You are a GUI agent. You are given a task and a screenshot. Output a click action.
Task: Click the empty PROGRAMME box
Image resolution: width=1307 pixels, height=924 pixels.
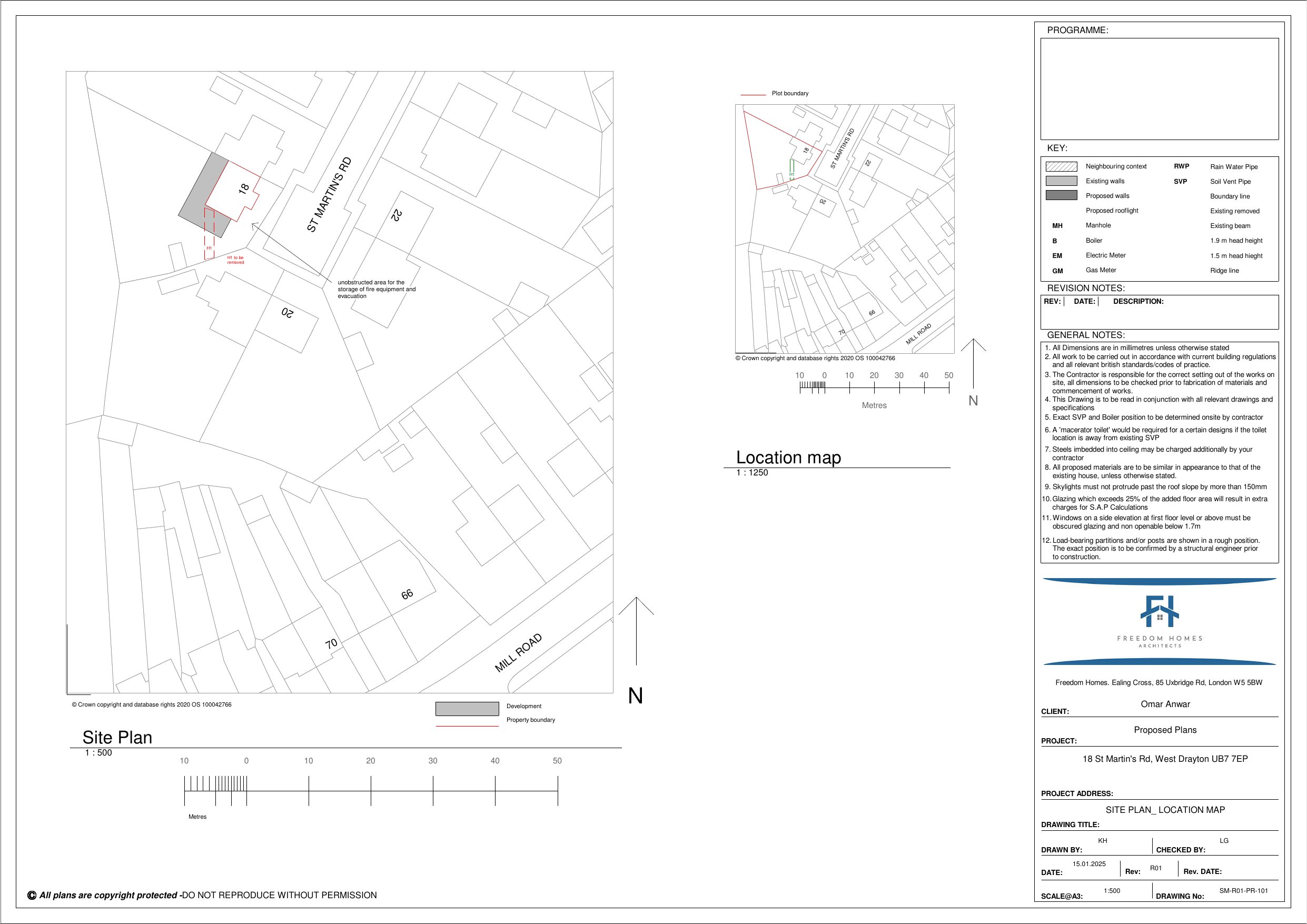point(1159,89)
